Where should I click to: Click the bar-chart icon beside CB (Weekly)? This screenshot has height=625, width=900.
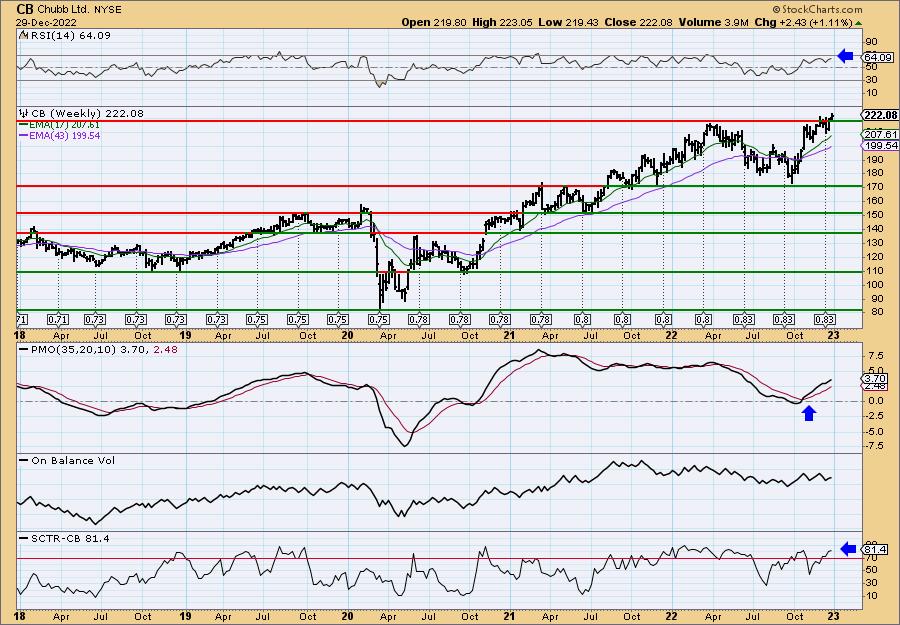23,114
